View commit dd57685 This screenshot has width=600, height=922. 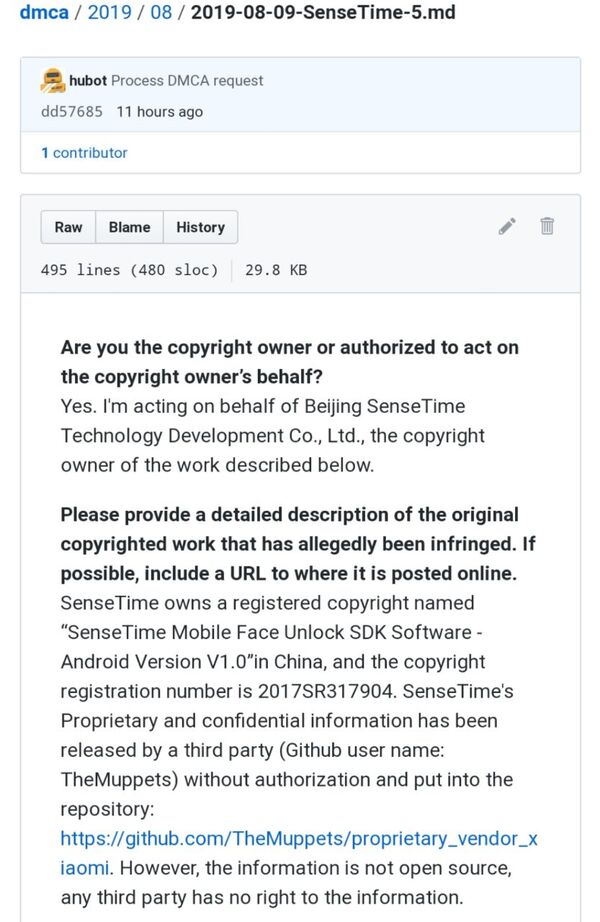coord(71,112)
